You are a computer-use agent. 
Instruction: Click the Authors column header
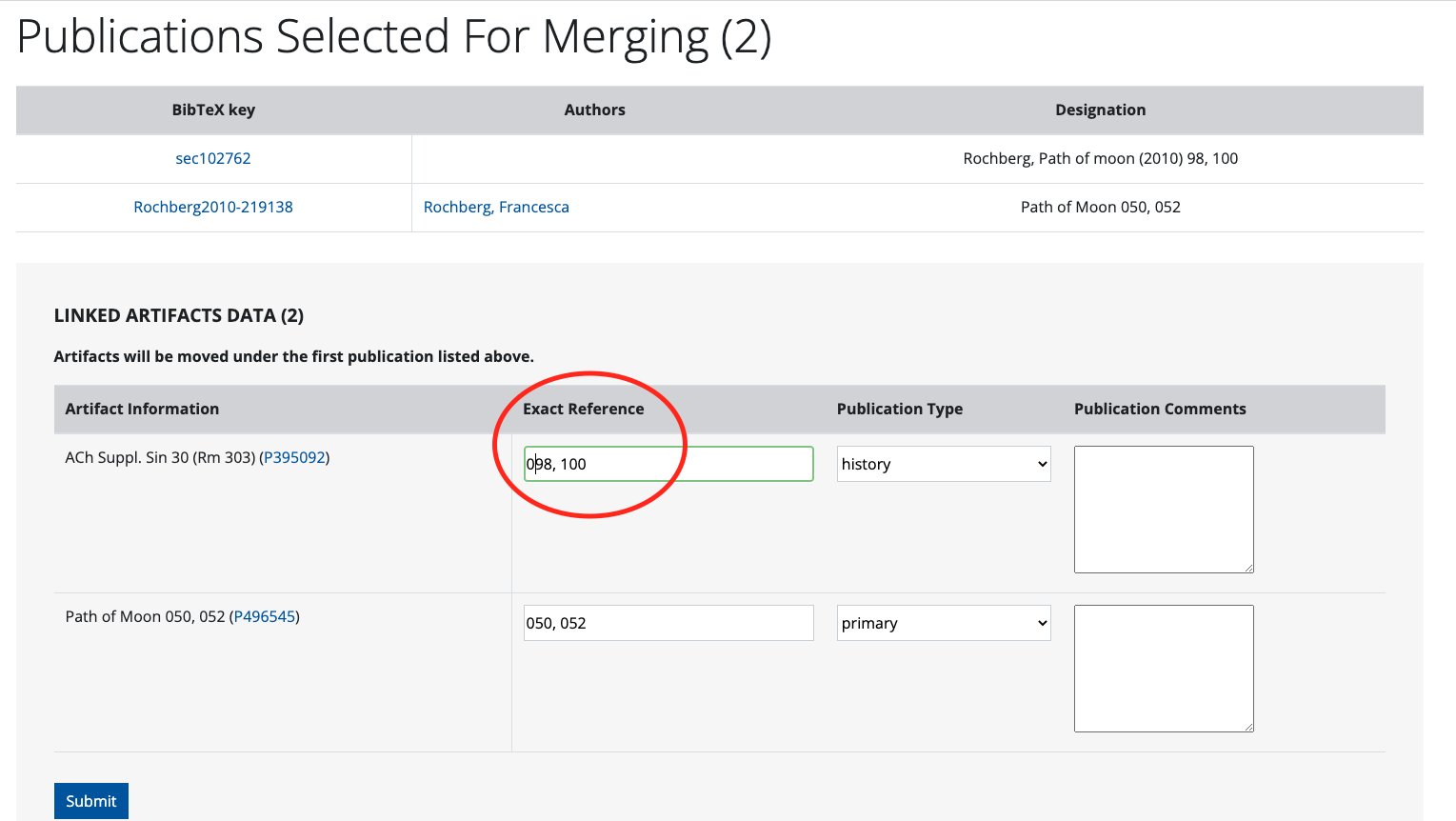594,110
